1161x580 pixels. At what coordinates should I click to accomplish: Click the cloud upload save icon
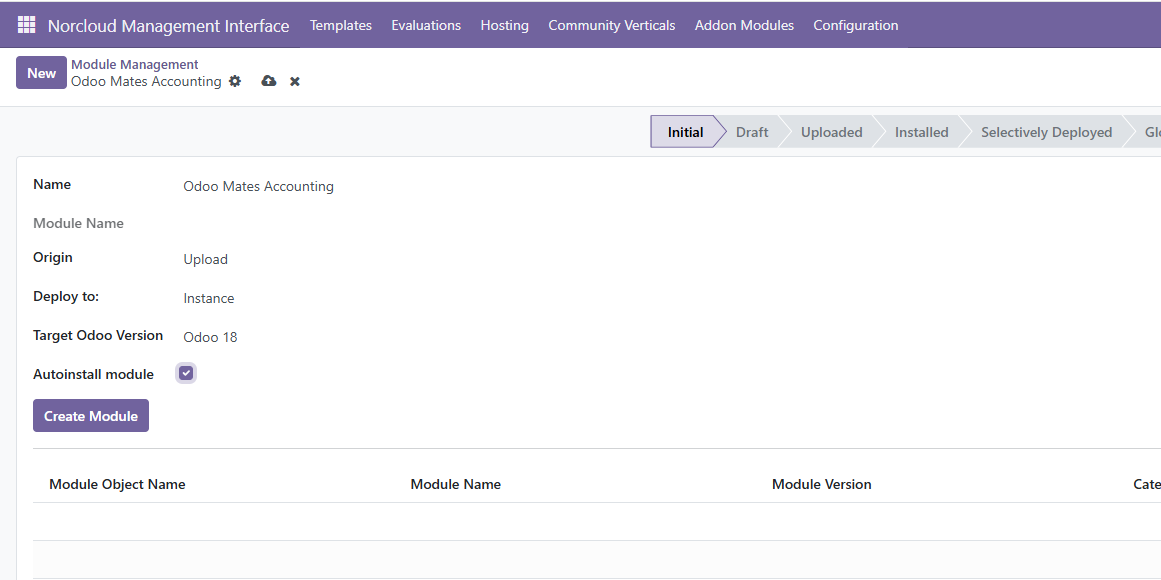[x=269, y=81]
